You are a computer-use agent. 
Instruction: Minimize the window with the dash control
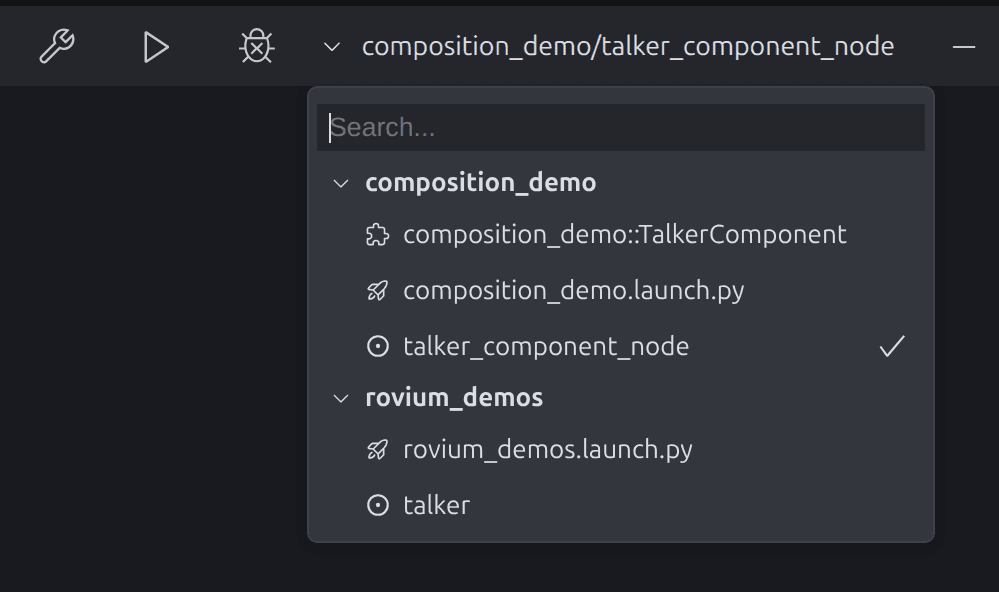point(963,46)
